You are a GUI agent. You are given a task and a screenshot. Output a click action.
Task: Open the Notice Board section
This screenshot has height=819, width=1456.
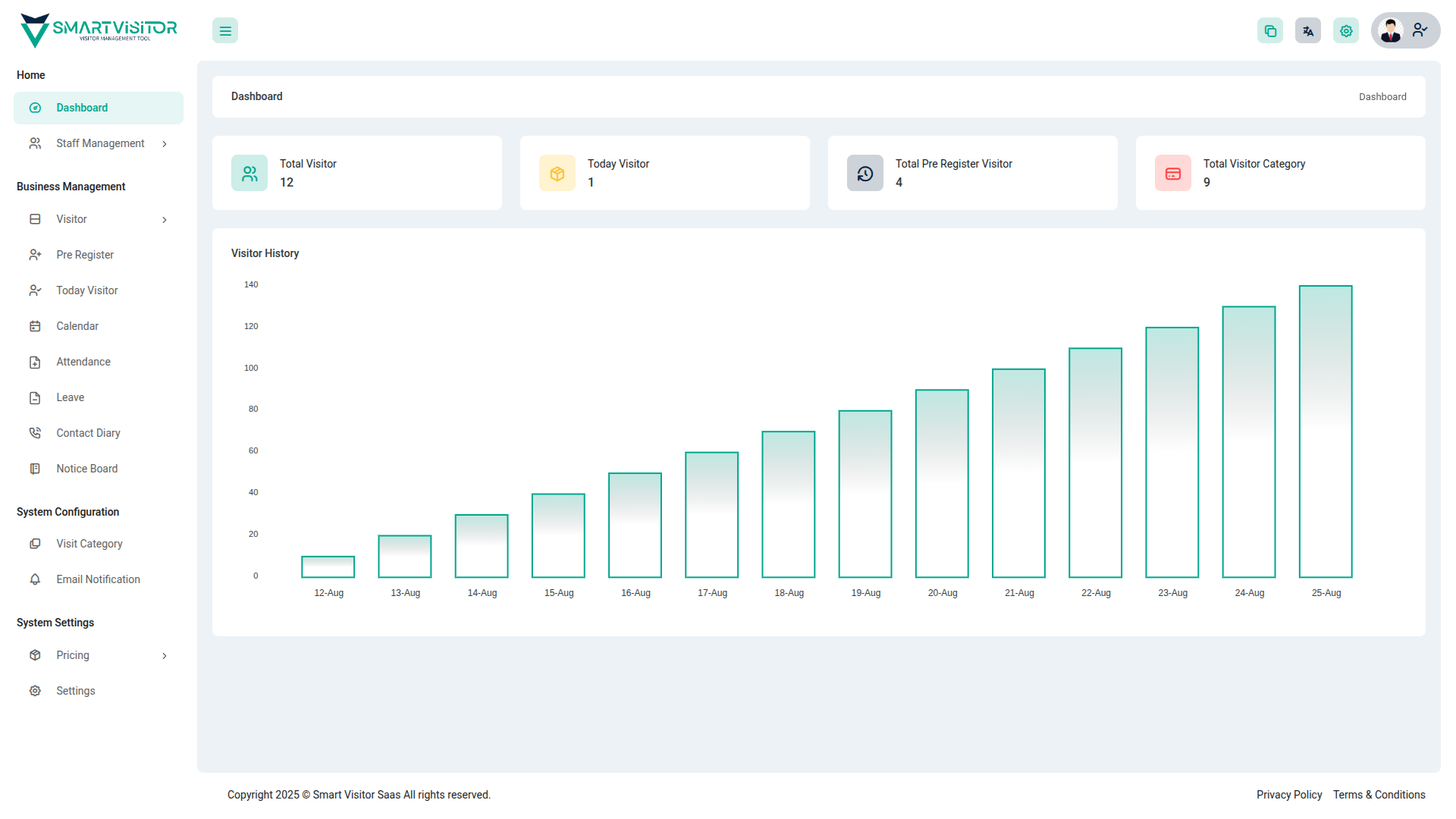[86, 469]
